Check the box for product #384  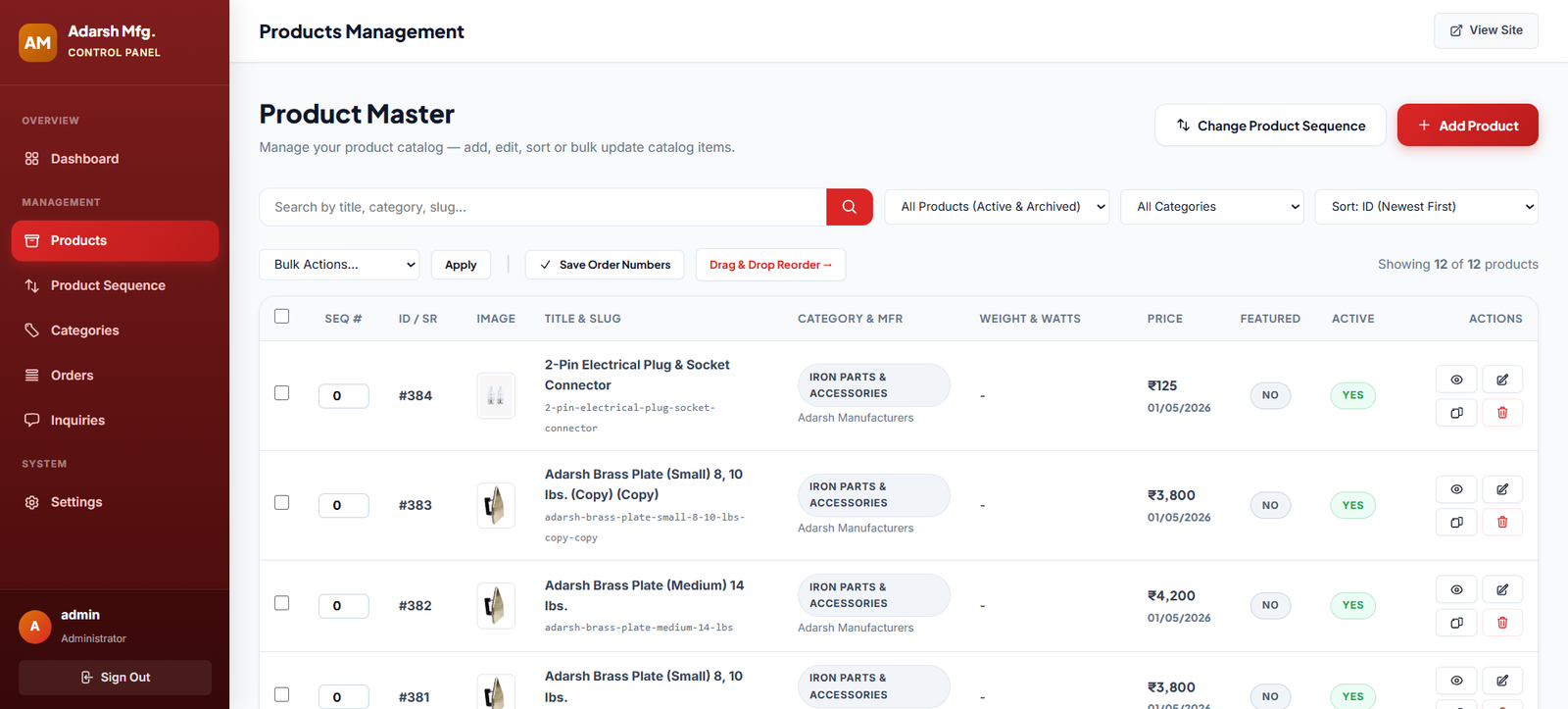click(x=282, y=393)
